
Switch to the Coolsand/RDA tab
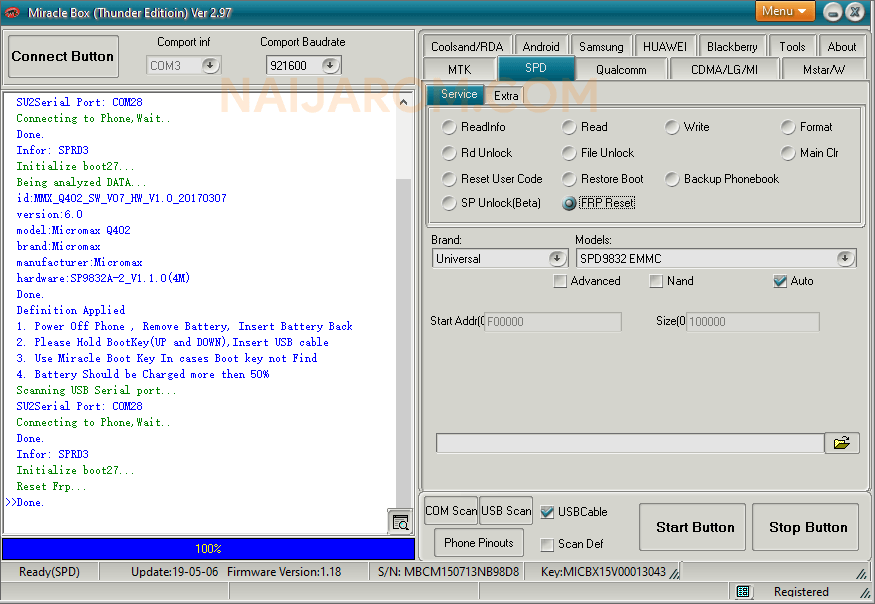pos(467,46)
